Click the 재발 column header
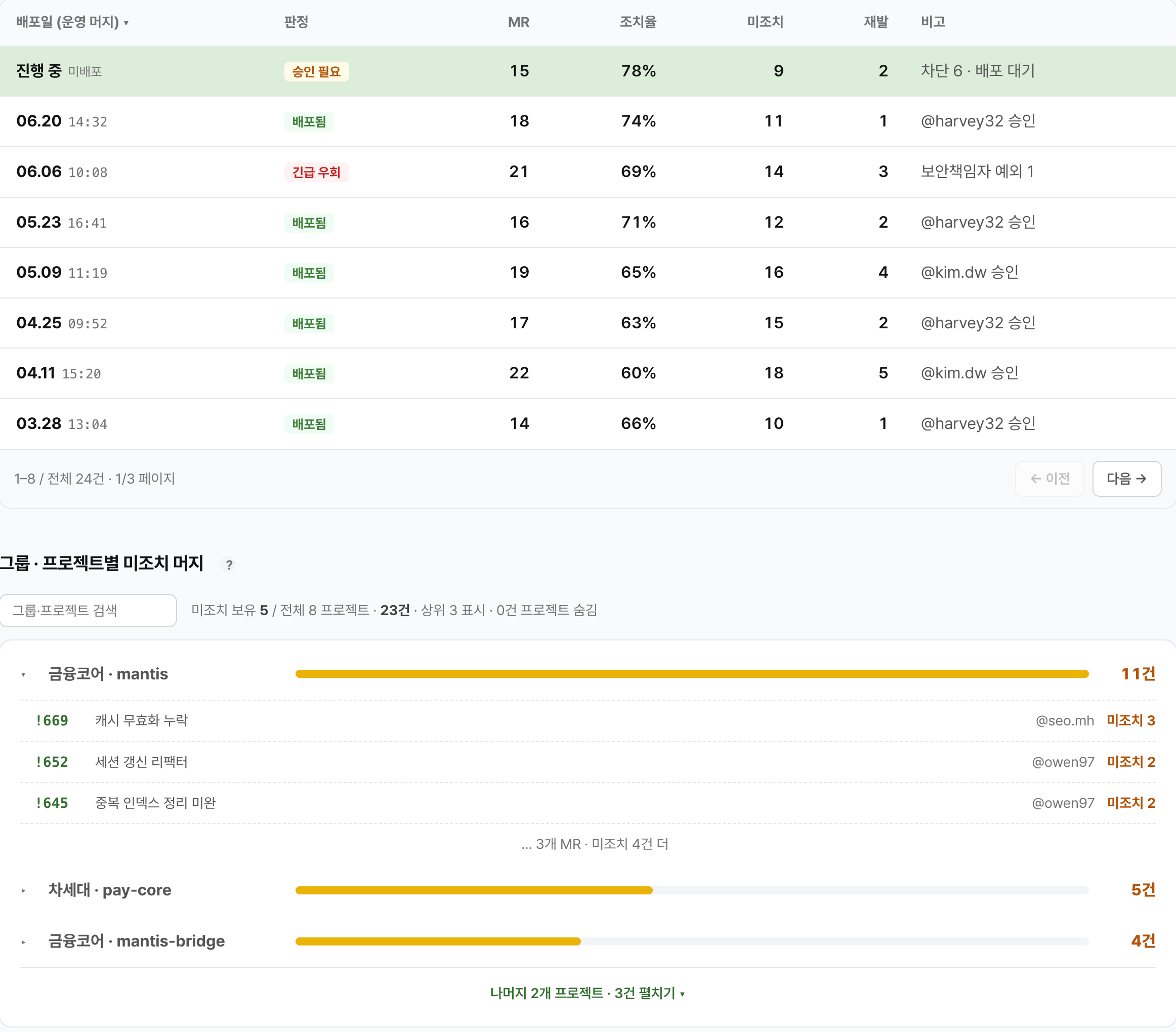1176x1032 pixels. 876,22
